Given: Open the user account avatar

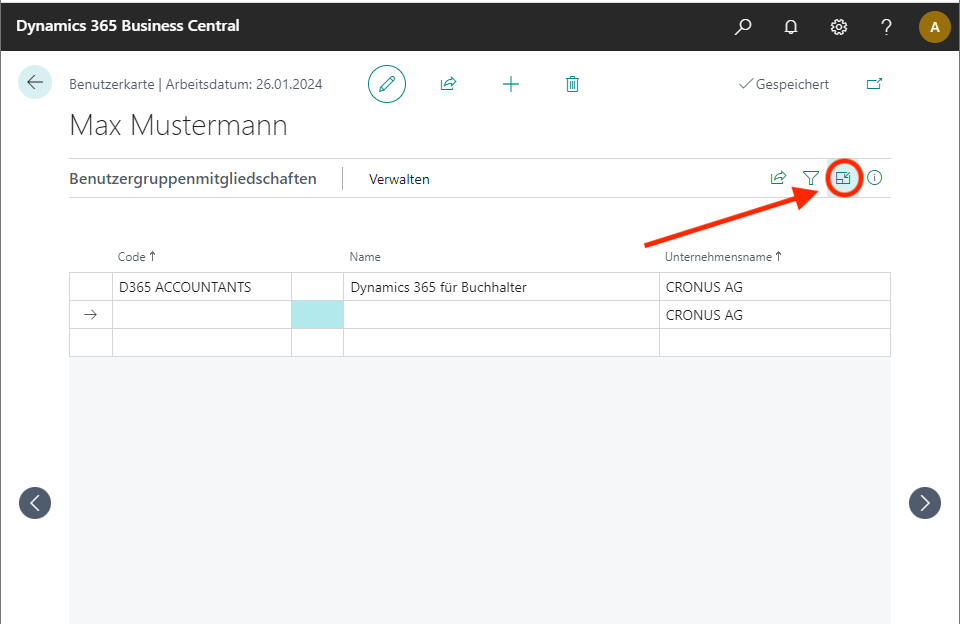Looking at the screenshot, I should tap(934, 27).
